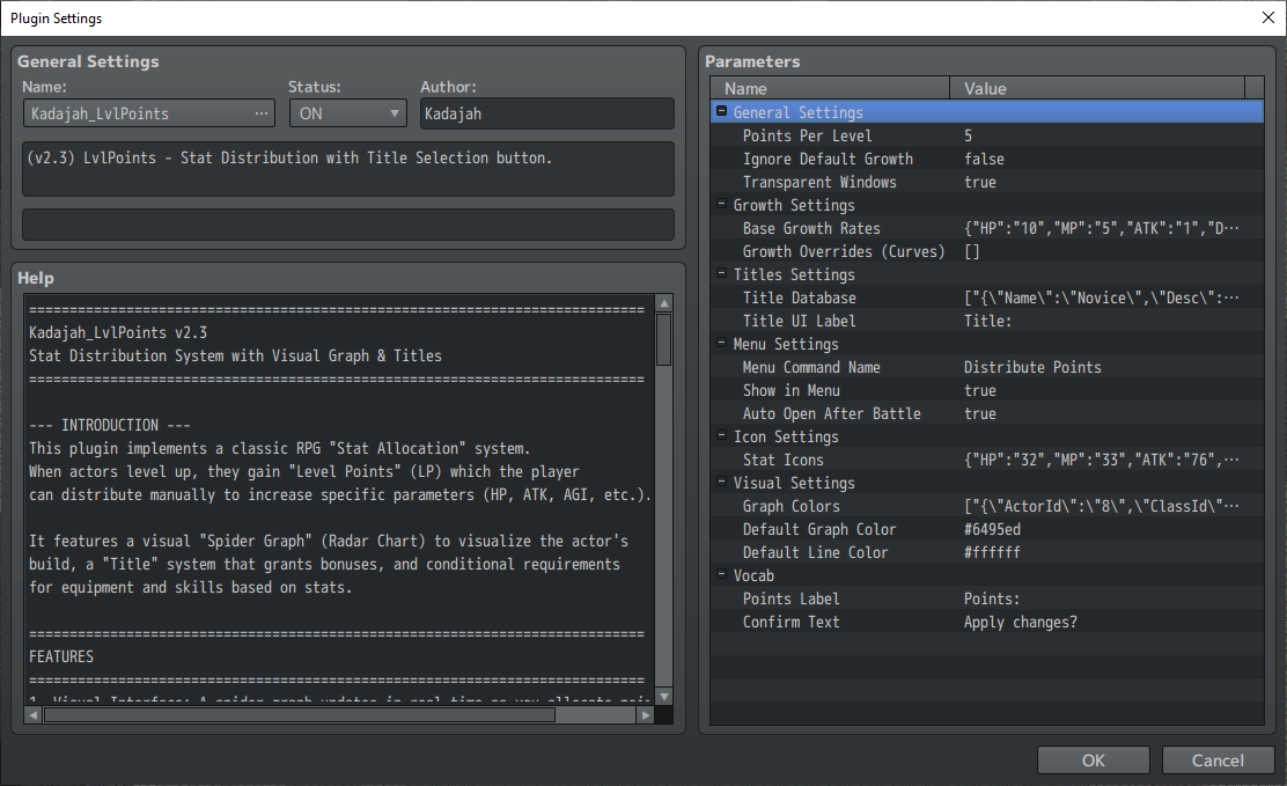
Task: Click the Help vertical scrollbar down arrow
Action: [x=665, y=696]
